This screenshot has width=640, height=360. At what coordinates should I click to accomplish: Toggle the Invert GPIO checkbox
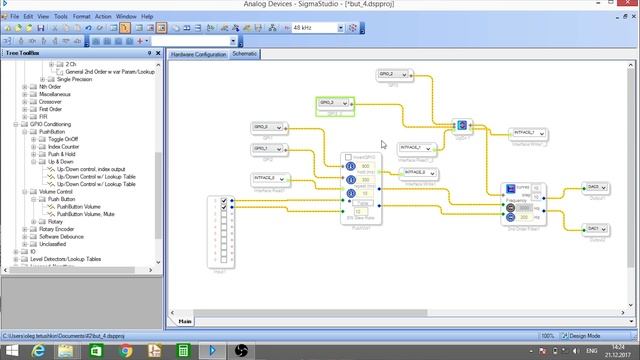tap(348, 157)
